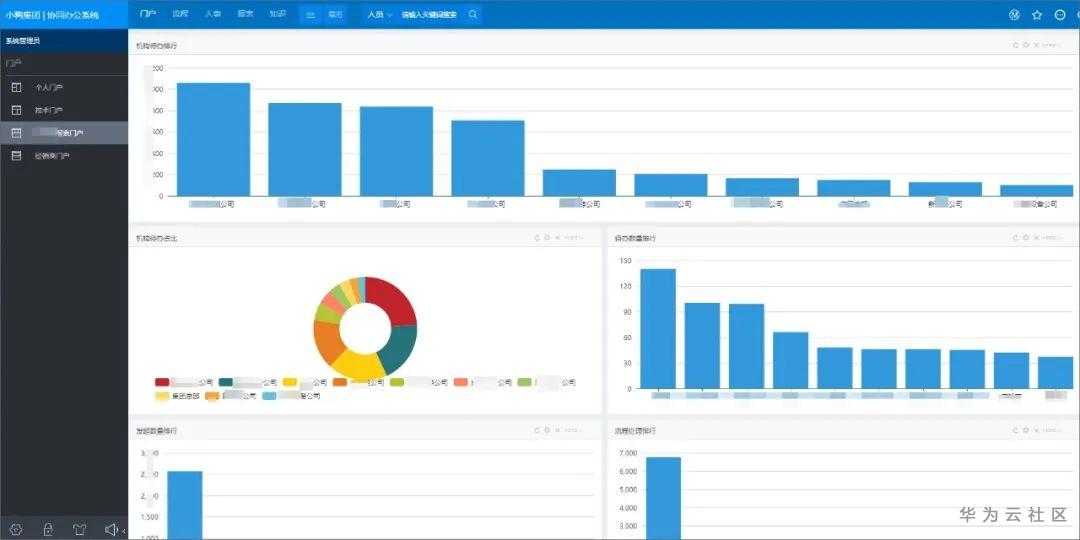Click the speaker announcement icon at sidebar bottom
The width and height of the screenshot is (1080, 540).
pos(110,529)
